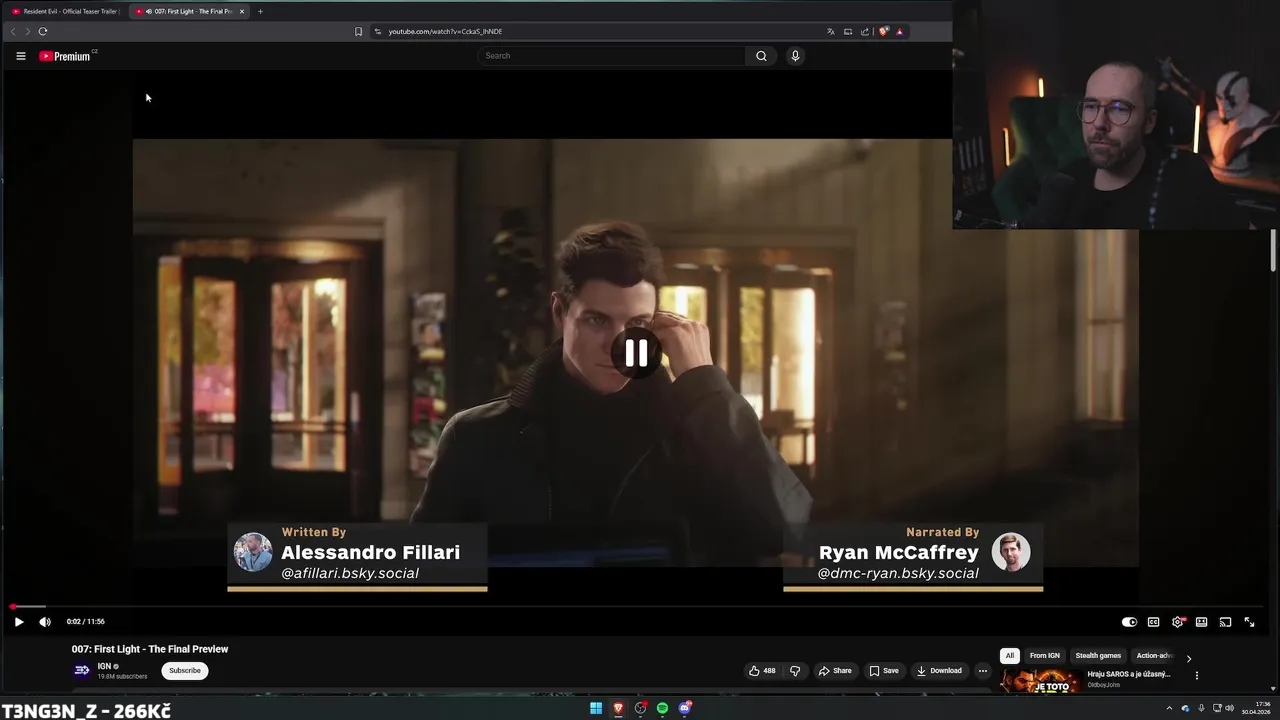Go forward with the browser forward arrow
Image resolution: width=1280 pixels, height=720 pixels.
pos(27,31)
